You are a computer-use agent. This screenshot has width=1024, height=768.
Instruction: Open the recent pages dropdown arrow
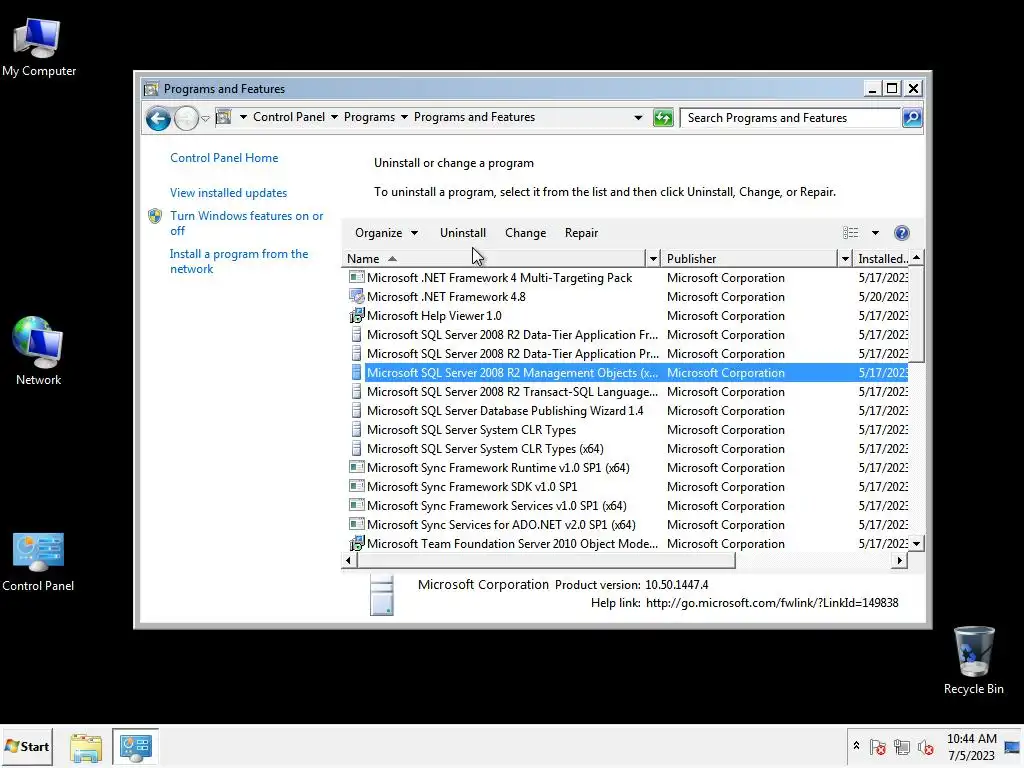[x=205, y=119]
